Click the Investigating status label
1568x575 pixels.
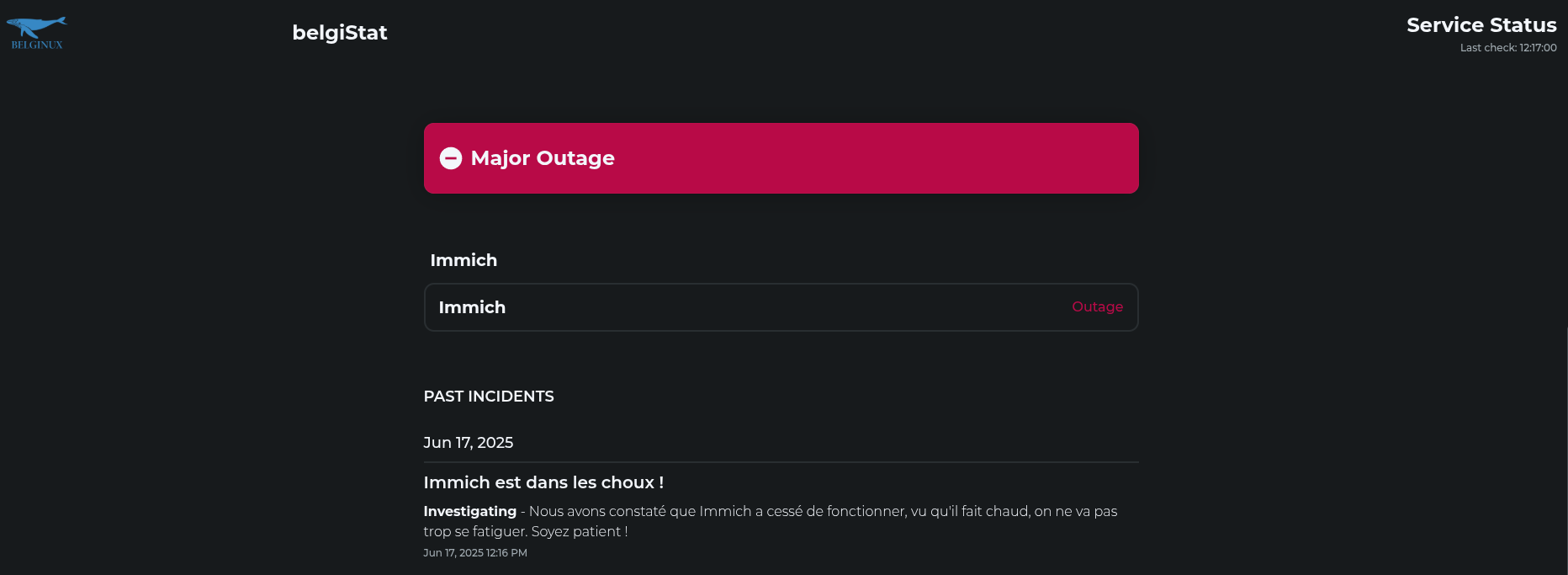point(470,511)
